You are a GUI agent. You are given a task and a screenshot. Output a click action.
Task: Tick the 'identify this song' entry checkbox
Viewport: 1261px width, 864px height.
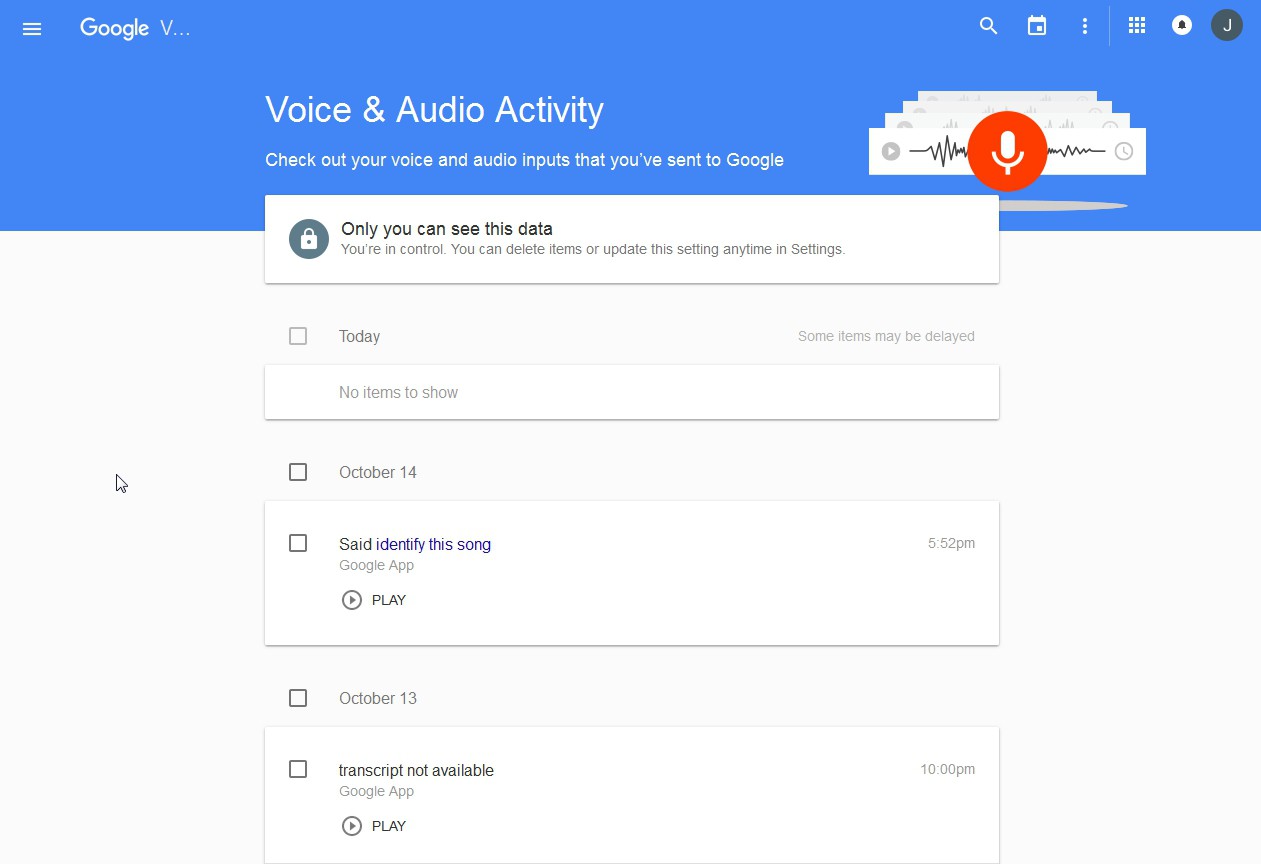(298, 543)
